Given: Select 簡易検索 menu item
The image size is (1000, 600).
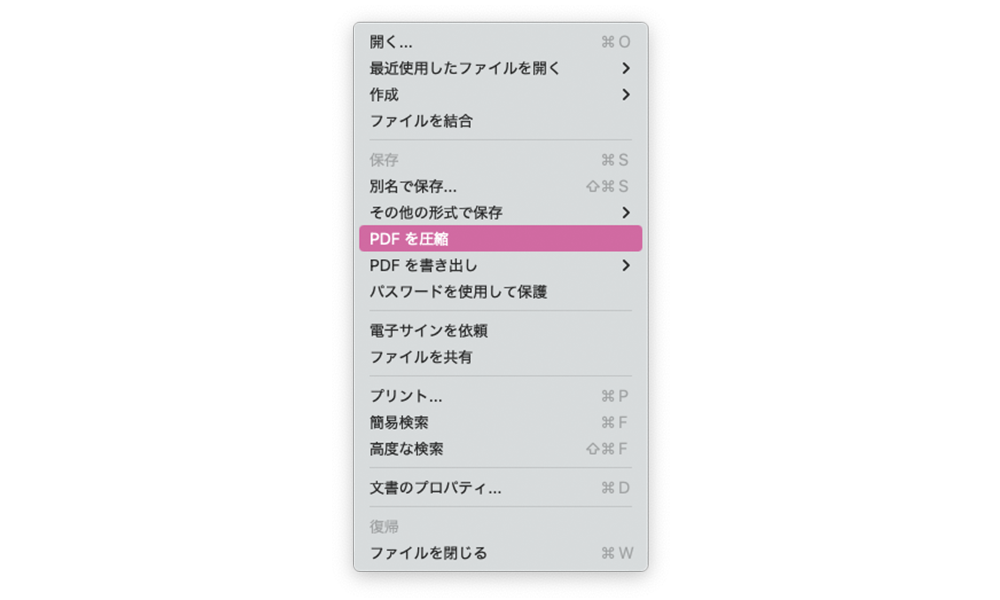Looking at the screenshot, I should click(501, 422).
